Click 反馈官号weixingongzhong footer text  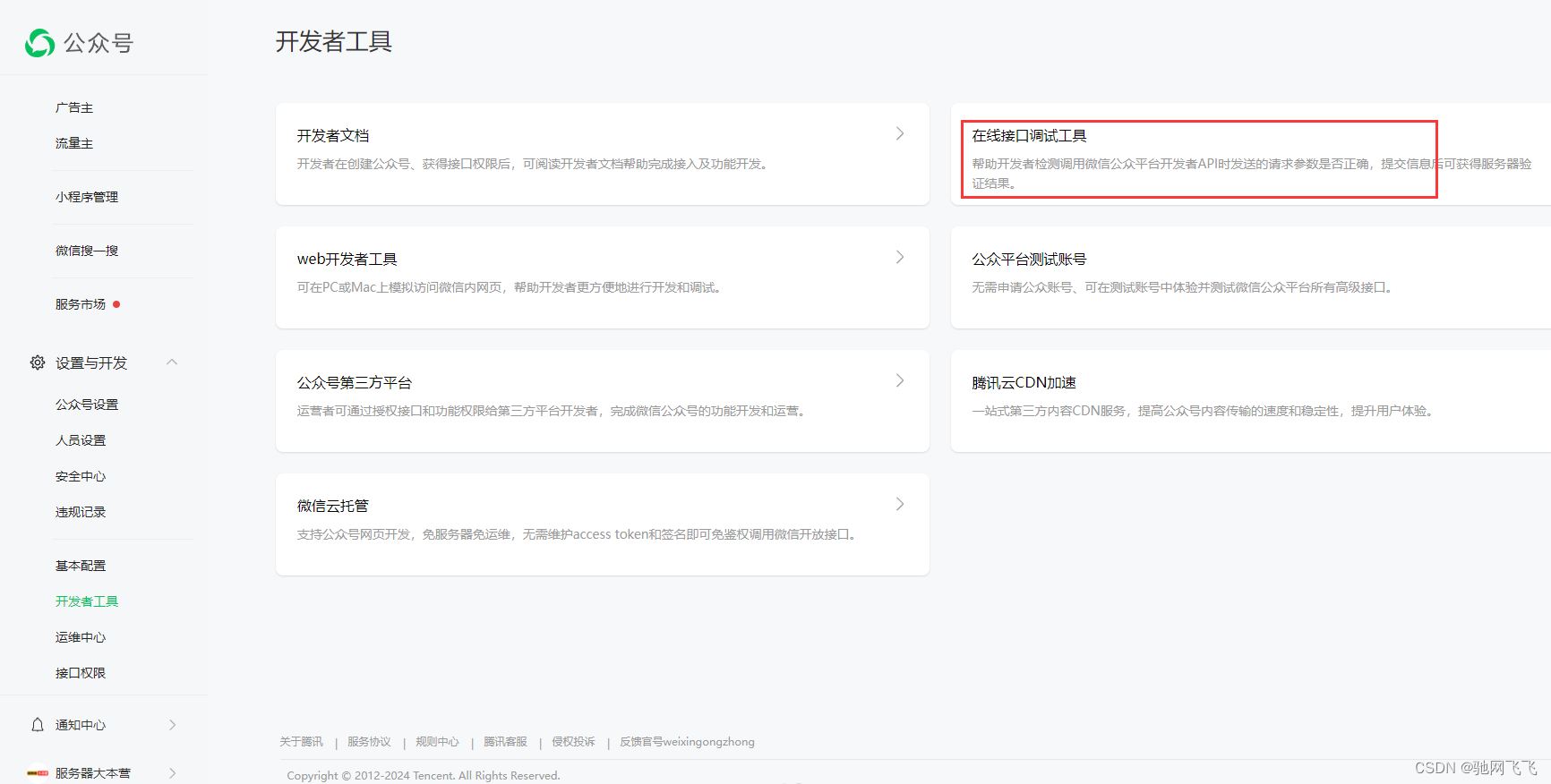tap(687, 742)
